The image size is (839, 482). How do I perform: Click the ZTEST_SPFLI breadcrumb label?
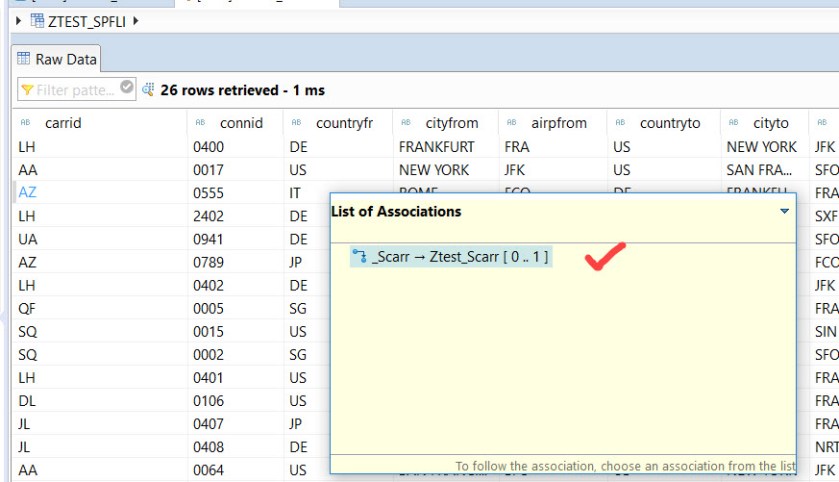87,21
